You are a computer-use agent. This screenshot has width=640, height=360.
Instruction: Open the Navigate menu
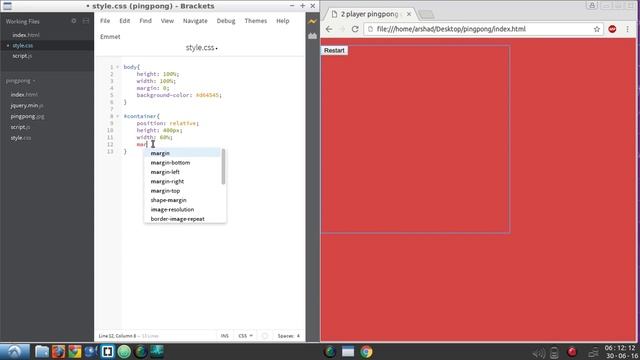pyautogui.click(x=195, y=21)
